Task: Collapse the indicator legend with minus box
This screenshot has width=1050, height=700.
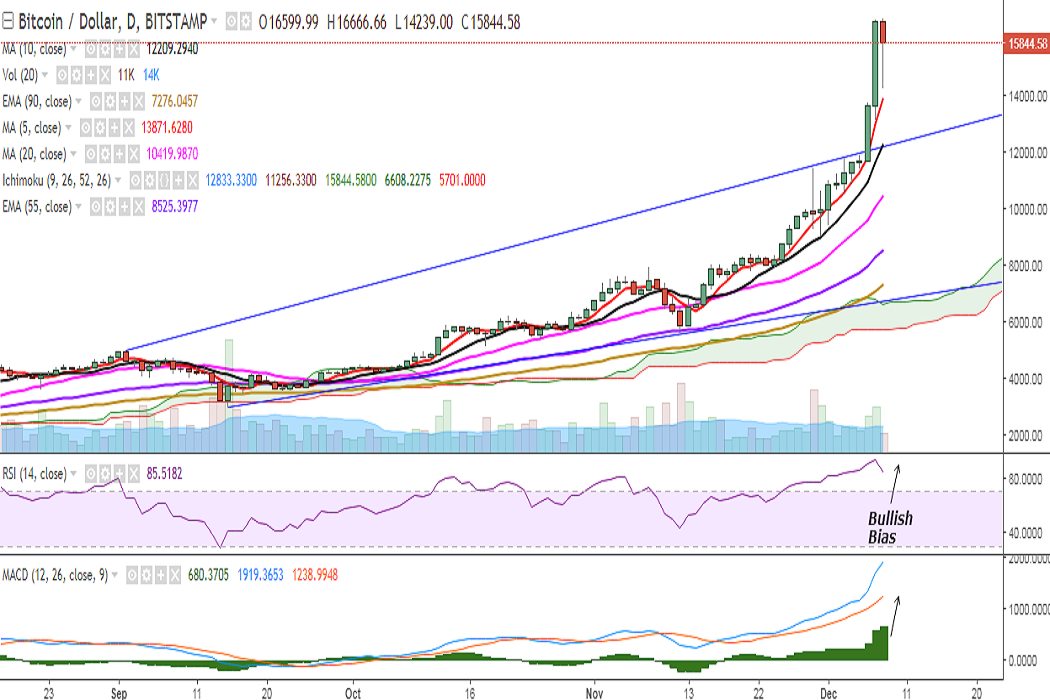Action: click(x=7, y=21)
